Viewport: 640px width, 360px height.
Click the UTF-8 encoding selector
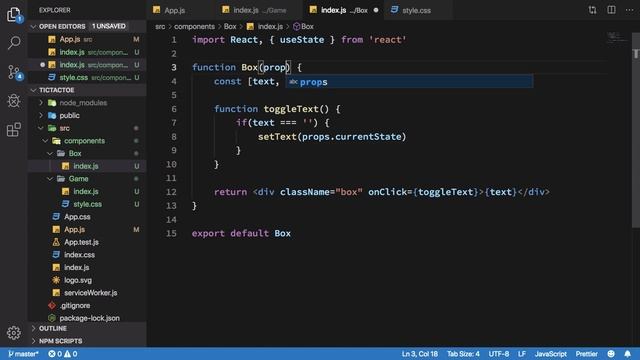pyautogui.click(x=499, y=354)
